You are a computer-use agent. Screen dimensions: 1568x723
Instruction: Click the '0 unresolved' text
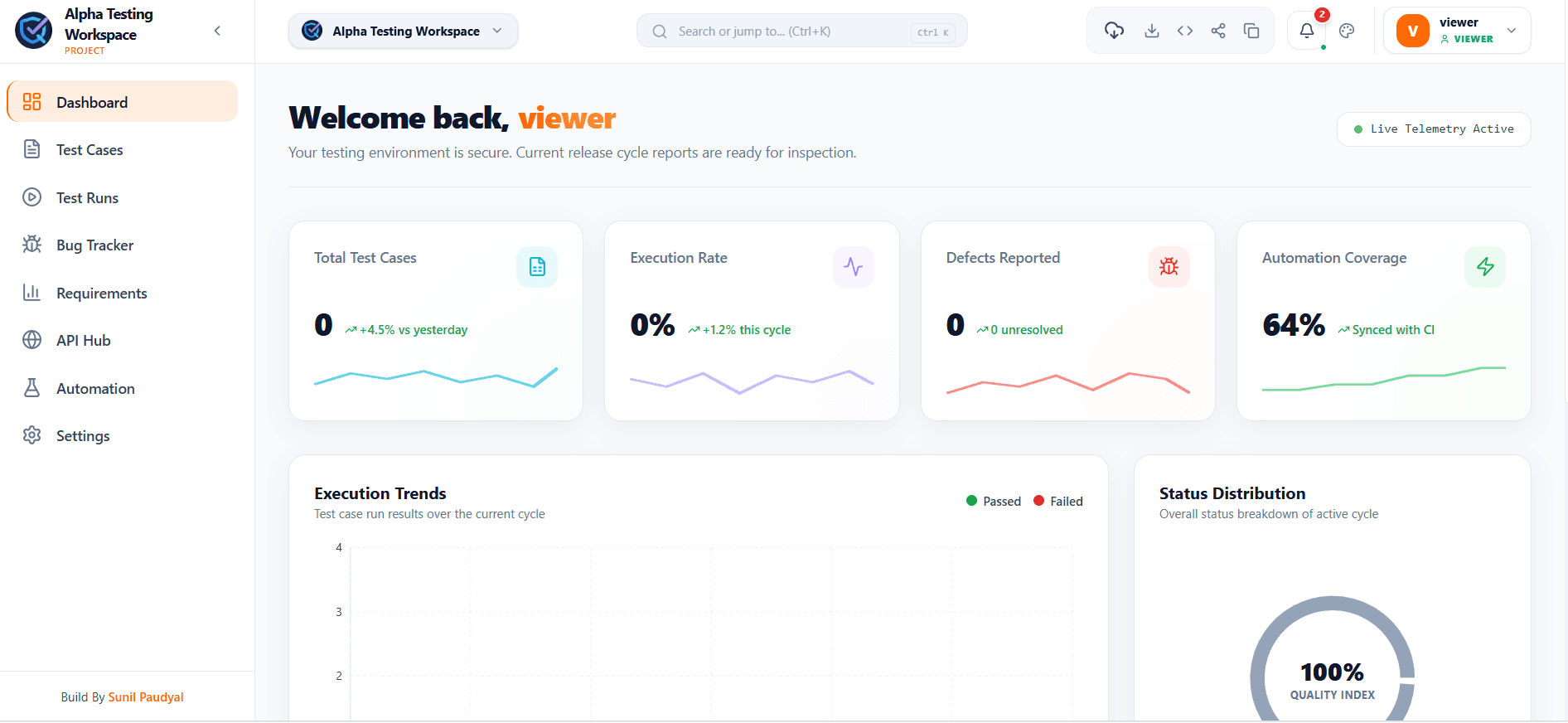pos(1019,330)
